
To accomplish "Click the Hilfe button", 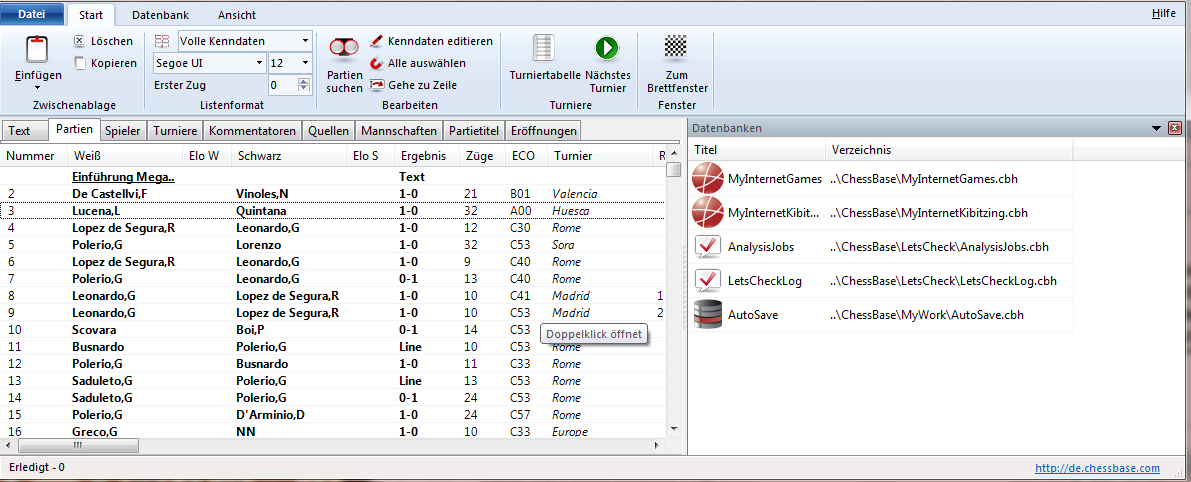I will pyautogui.click(x=1163, y=14).
